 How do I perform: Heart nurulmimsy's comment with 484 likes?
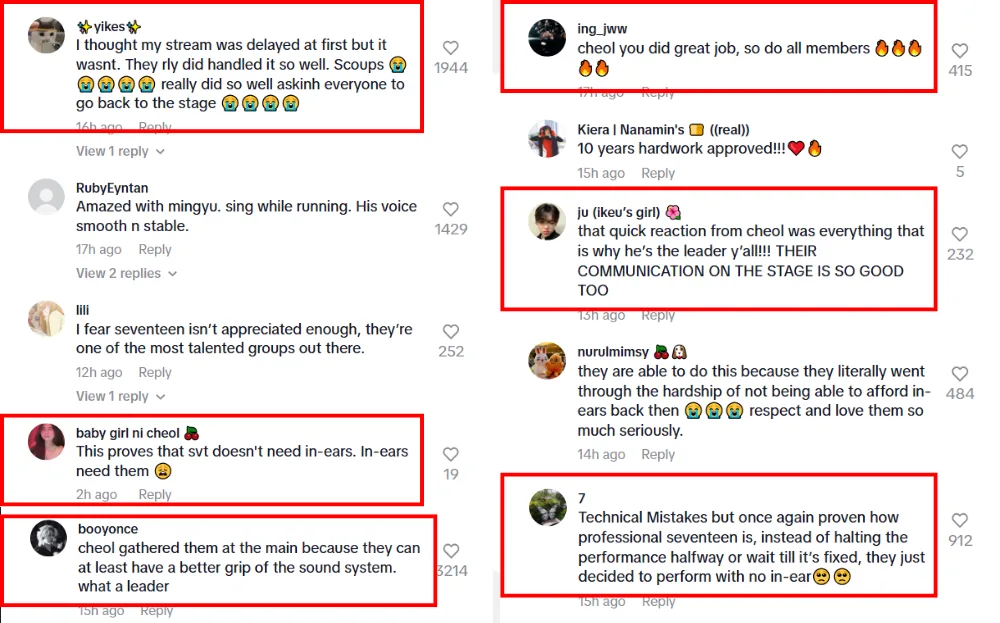(959, 374)
